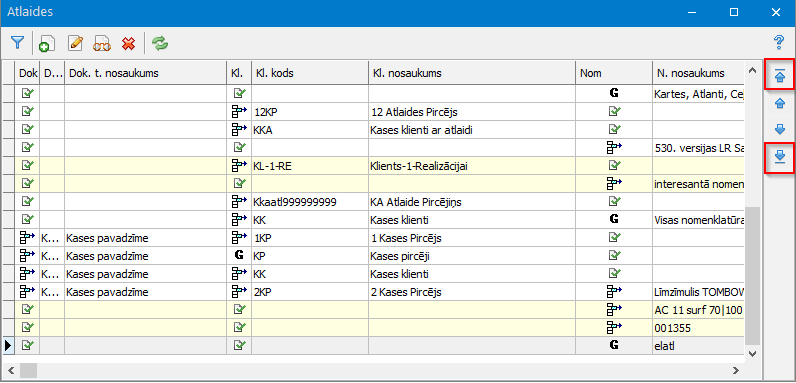Move row to the very top
This screenshot has height=383, width=796.
(x=780, y=76)
